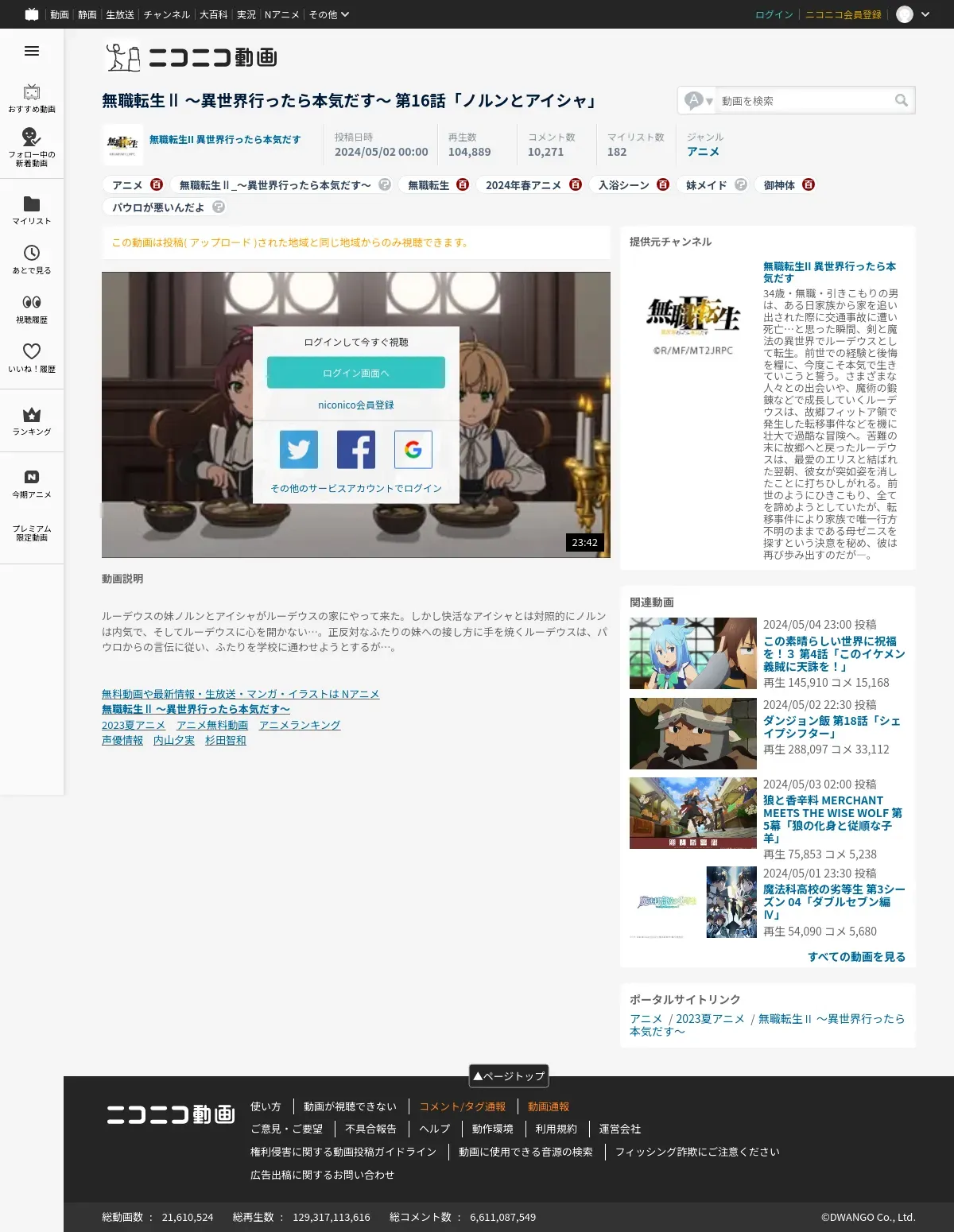Click その他のサービスアカウントでログイン link
The image size is (954, 1232).
click(x=356, y=488)
